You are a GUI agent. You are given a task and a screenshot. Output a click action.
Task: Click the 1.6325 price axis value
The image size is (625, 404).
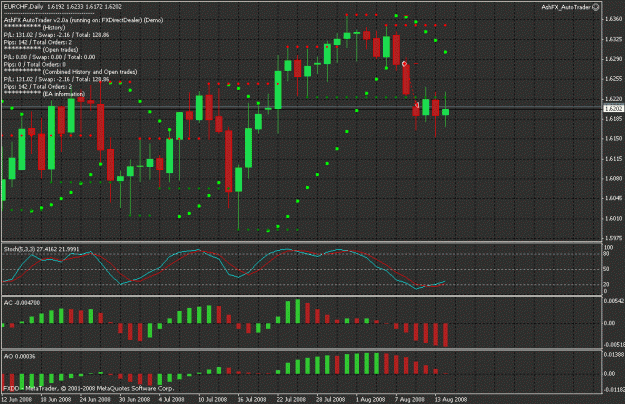(613, 39)
